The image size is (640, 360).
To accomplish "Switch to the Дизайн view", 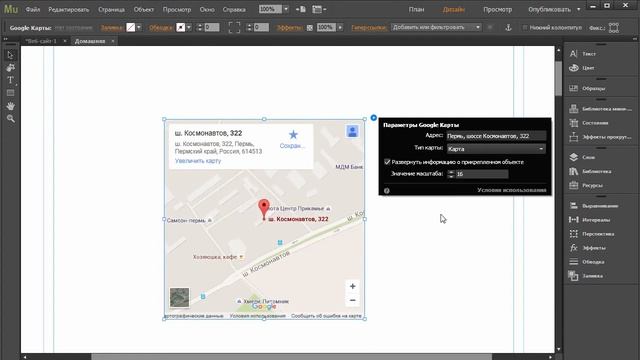I will click(x=453, y=9).
